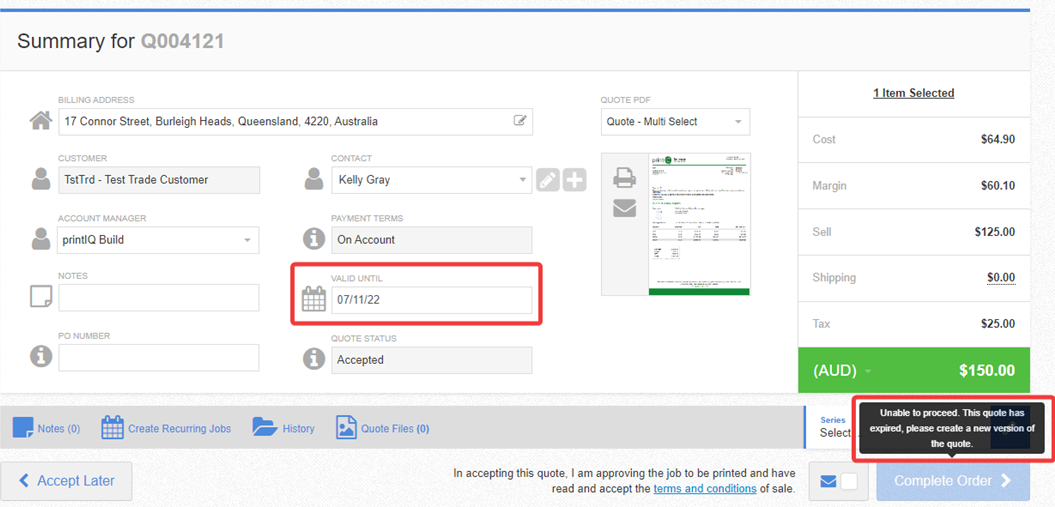Click the 1 Item Selected link

(x=914, y=93)
